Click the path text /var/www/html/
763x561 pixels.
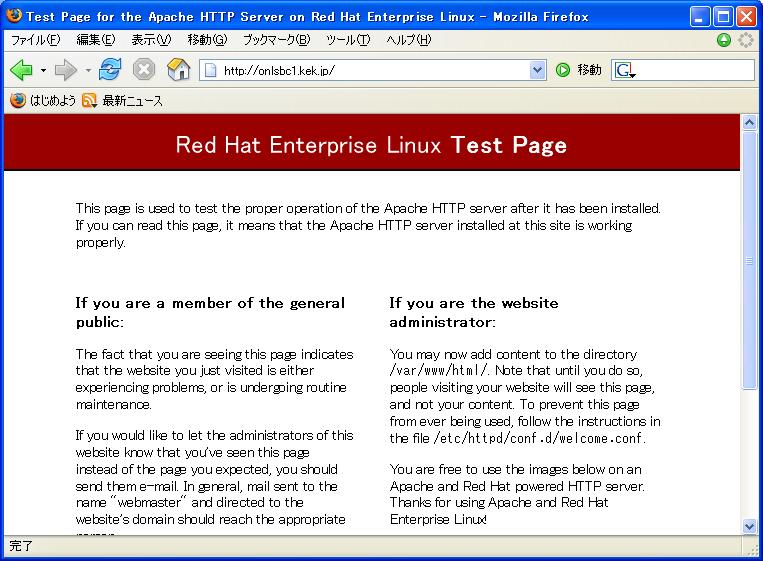[438, 371]
